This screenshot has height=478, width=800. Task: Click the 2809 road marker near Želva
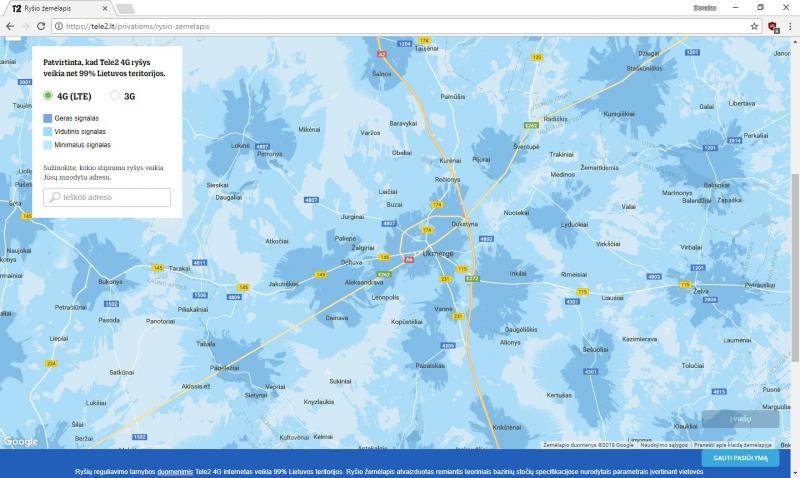click(x=710, y=299)
